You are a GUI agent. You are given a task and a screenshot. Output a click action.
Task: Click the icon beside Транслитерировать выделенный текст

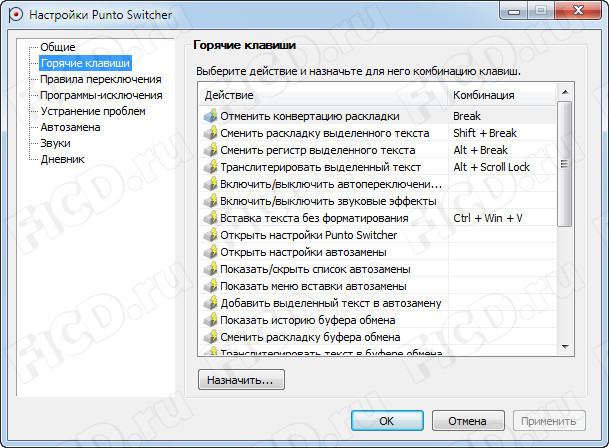[210, 167]
